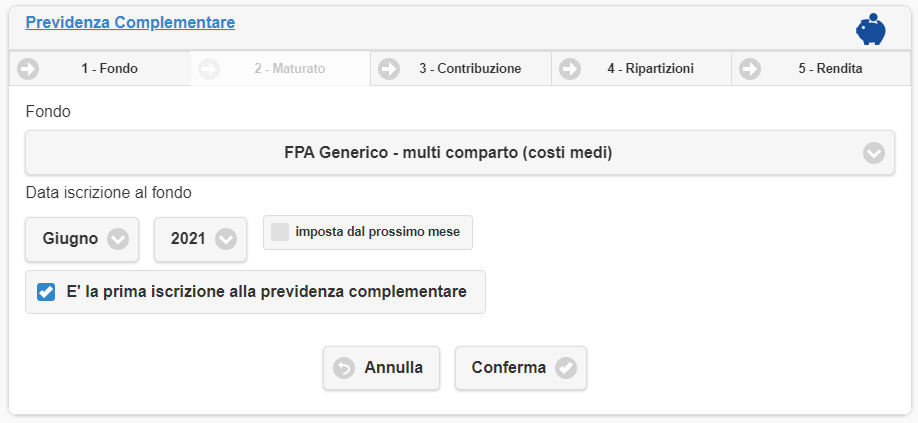Click the arrow icon beside 1 - Fondo
The image size is (918, 423).
28,69
